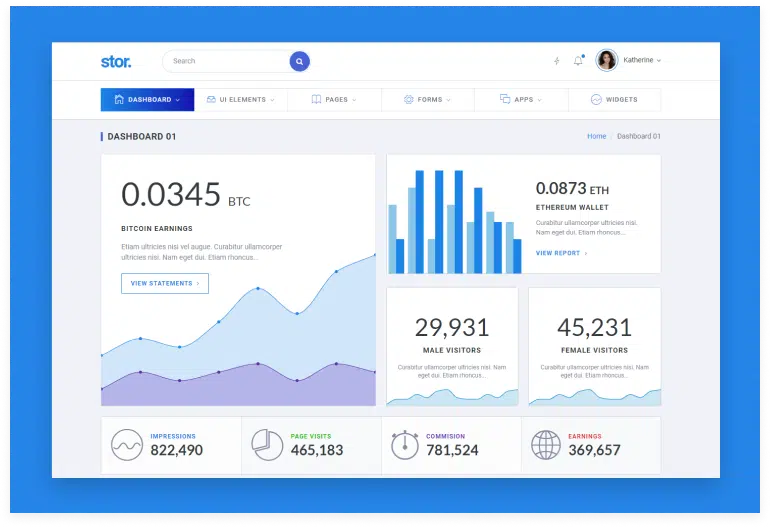Open the Widgets menu item
Viewport: 770px width, 527px height.
tap(614, 100)
